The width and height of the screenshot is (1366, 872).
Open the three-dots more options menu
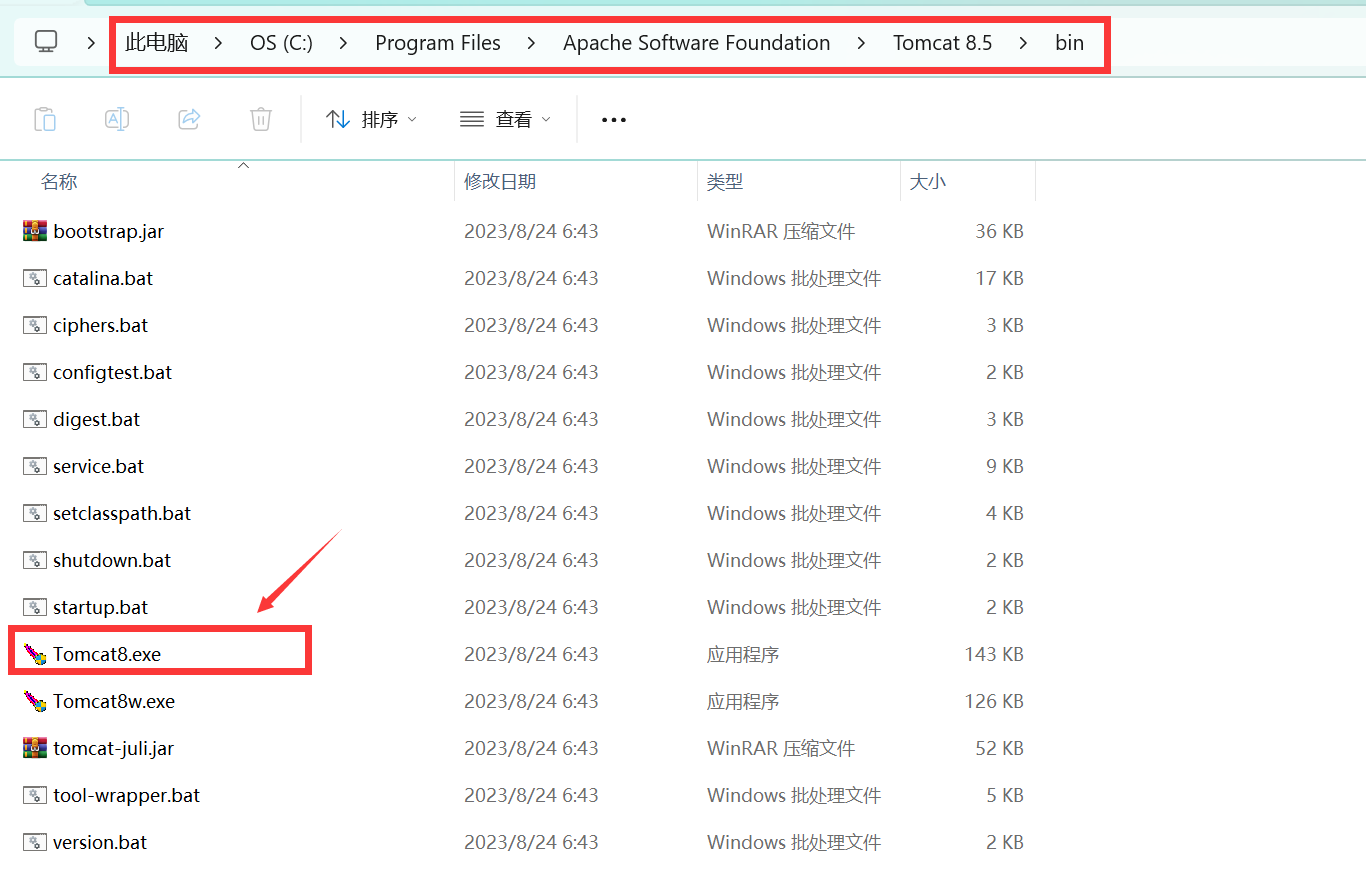pyautogui.click(x=614, y=120)
